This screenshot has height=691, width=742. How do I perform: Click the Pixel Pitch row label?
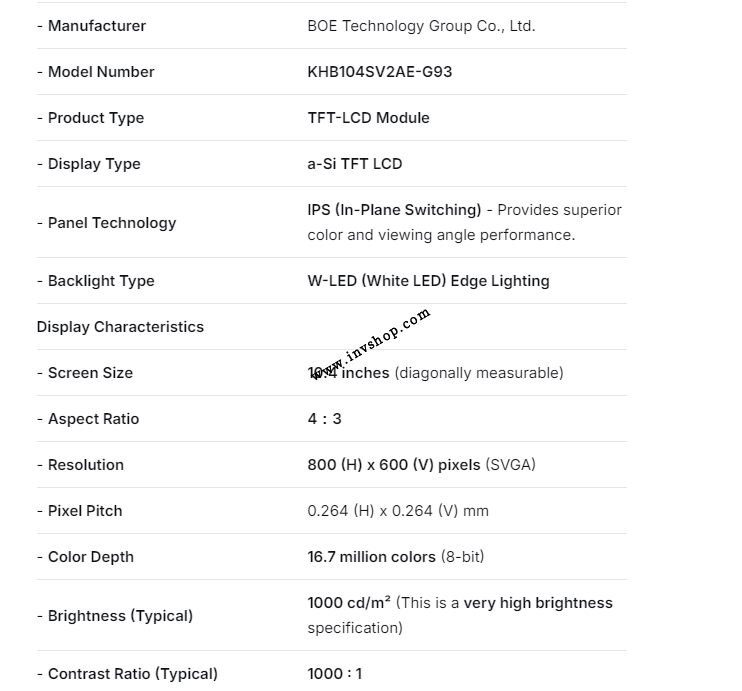coord(85,511)
